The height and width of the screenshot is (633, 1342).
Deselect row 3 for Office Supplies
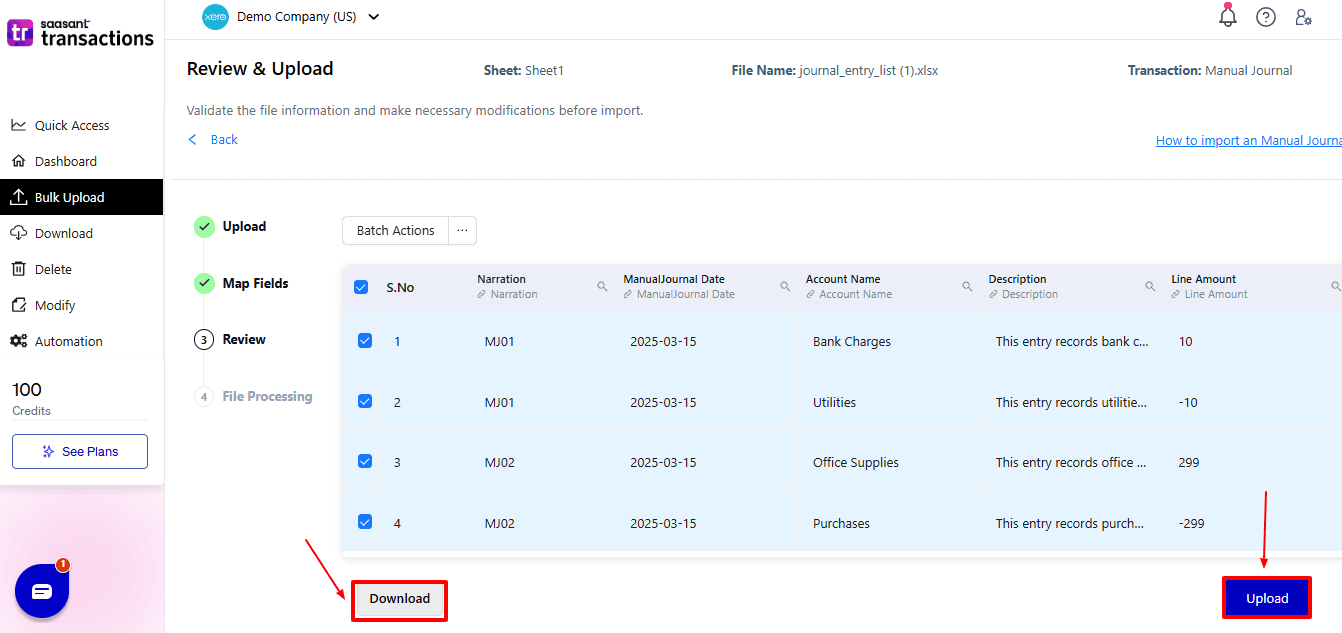(365, 461)
